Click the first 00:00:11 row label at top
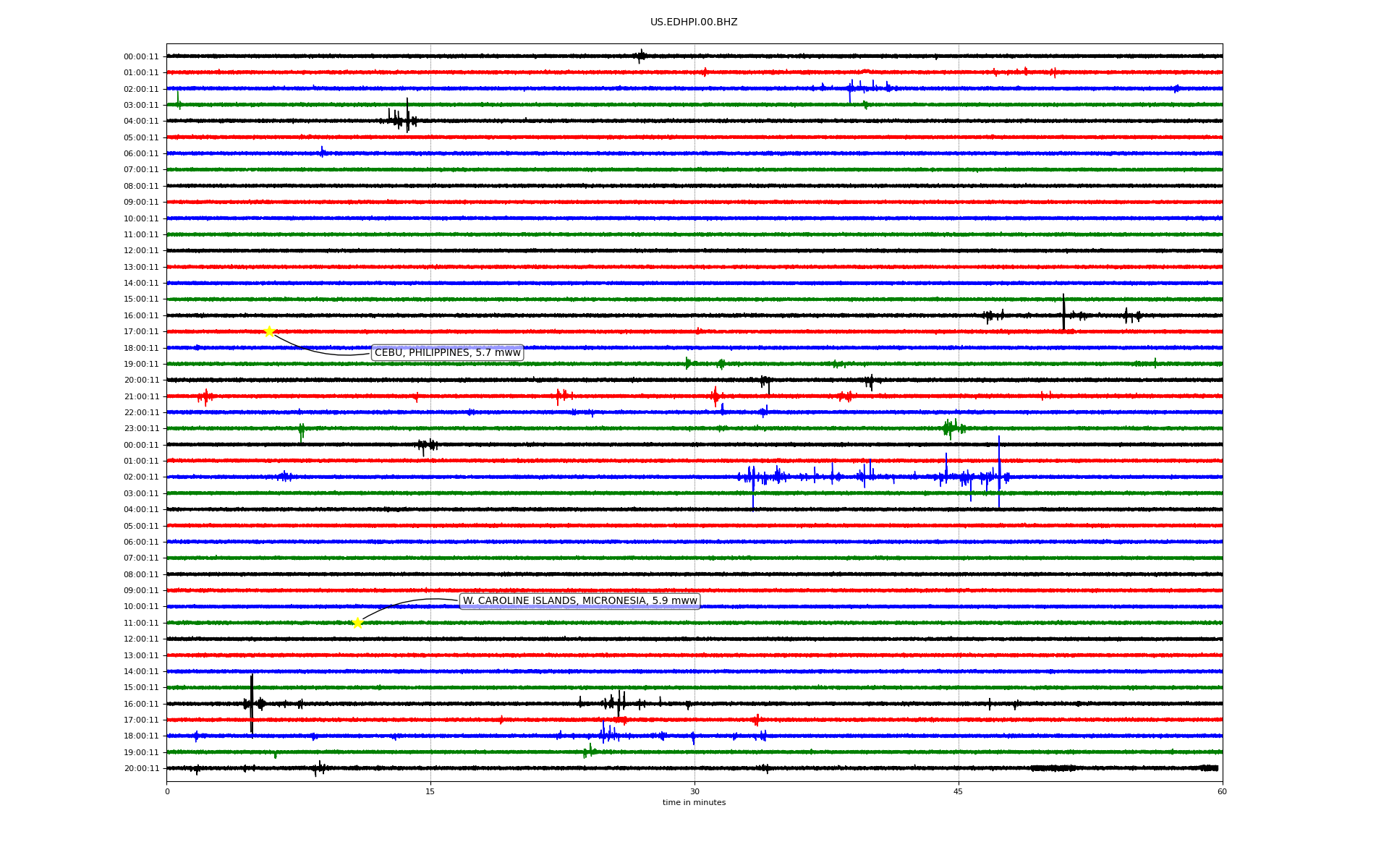 (x=141, y=56)
